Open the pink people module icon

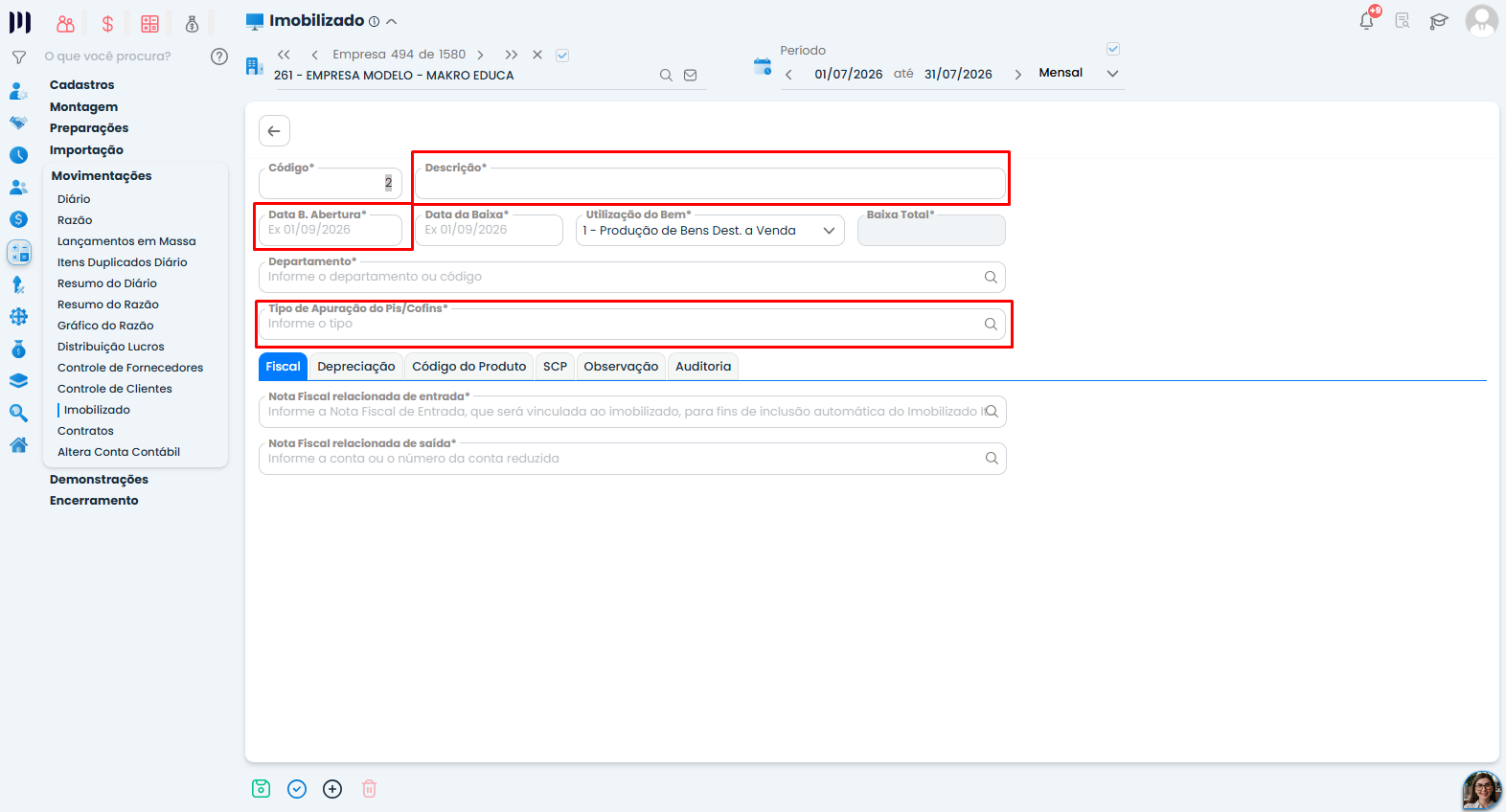point(65,24)
